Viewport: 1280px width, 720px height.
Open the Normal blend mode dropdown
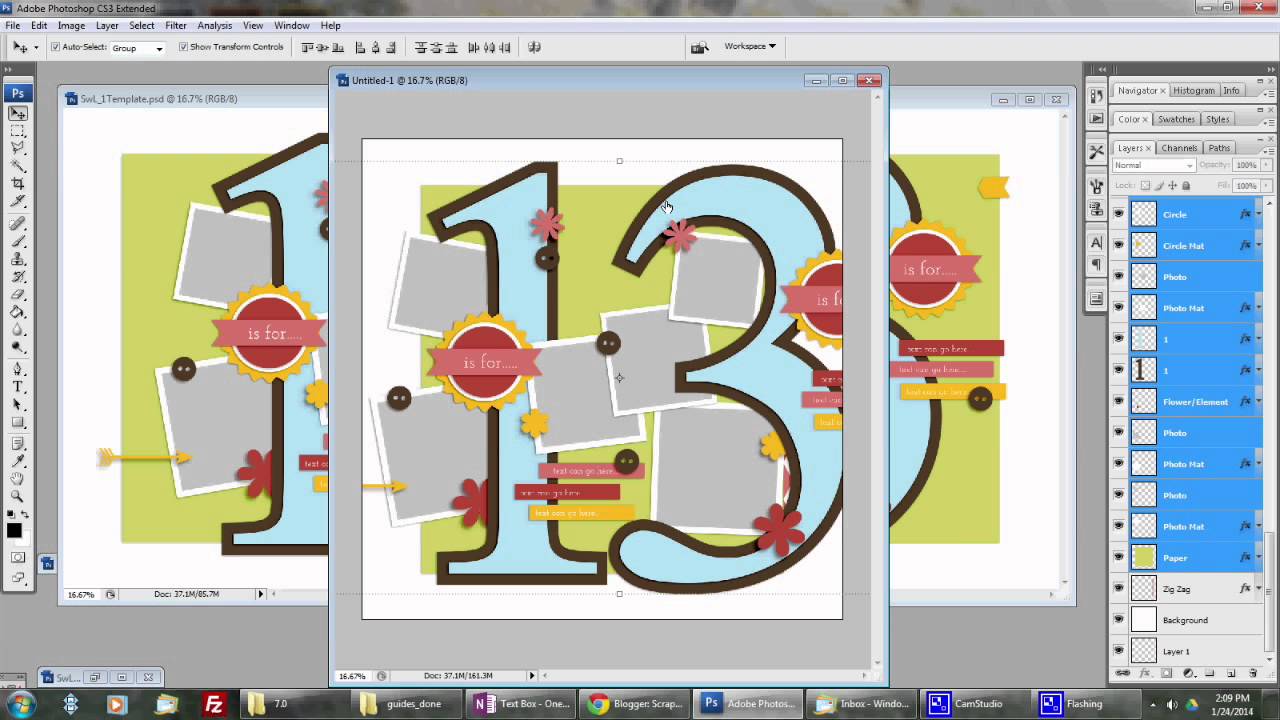(x=1153, y=165)
